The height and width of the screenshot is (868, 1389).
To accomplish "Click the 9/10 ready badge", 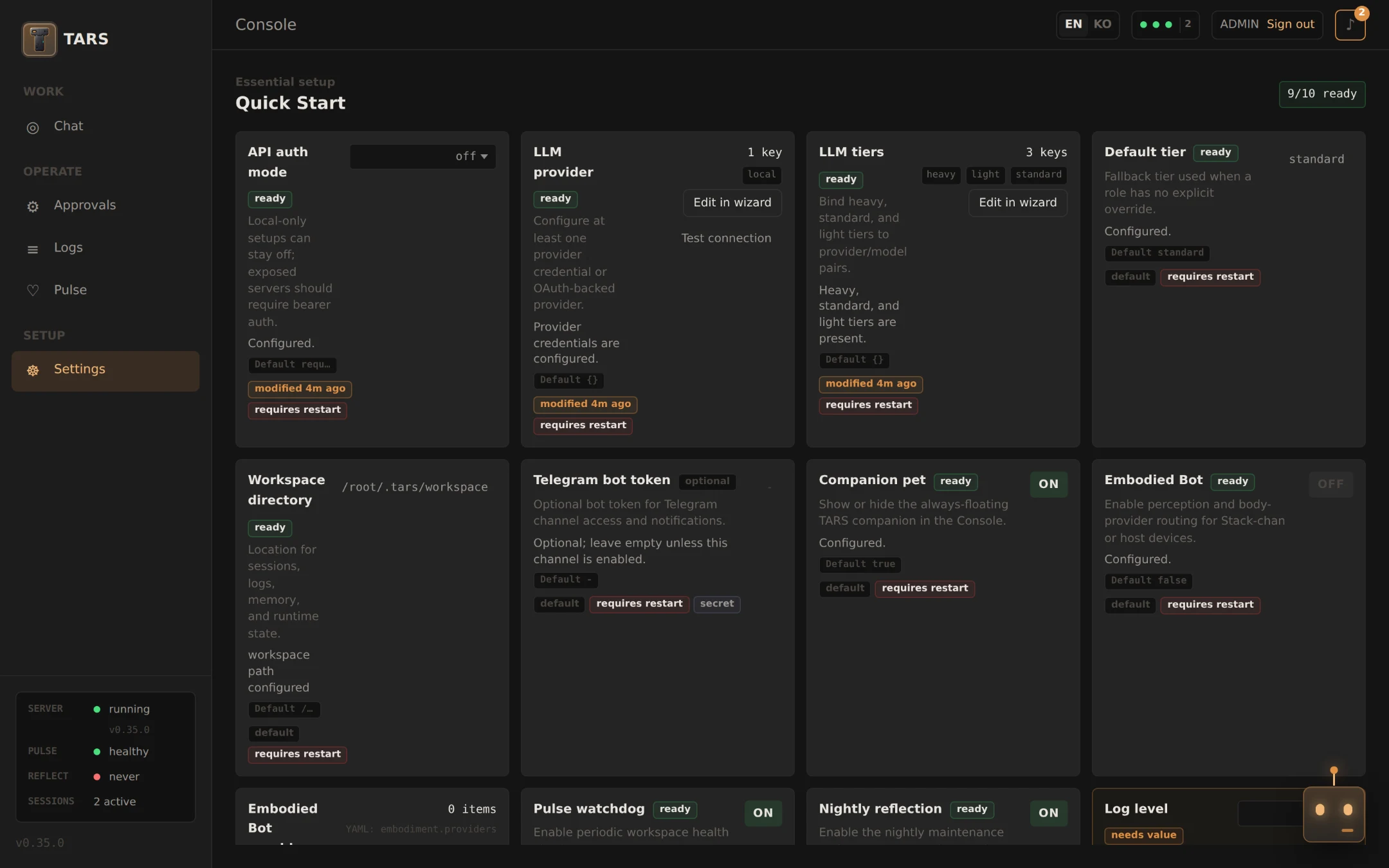I will [x=1321, y=94].
